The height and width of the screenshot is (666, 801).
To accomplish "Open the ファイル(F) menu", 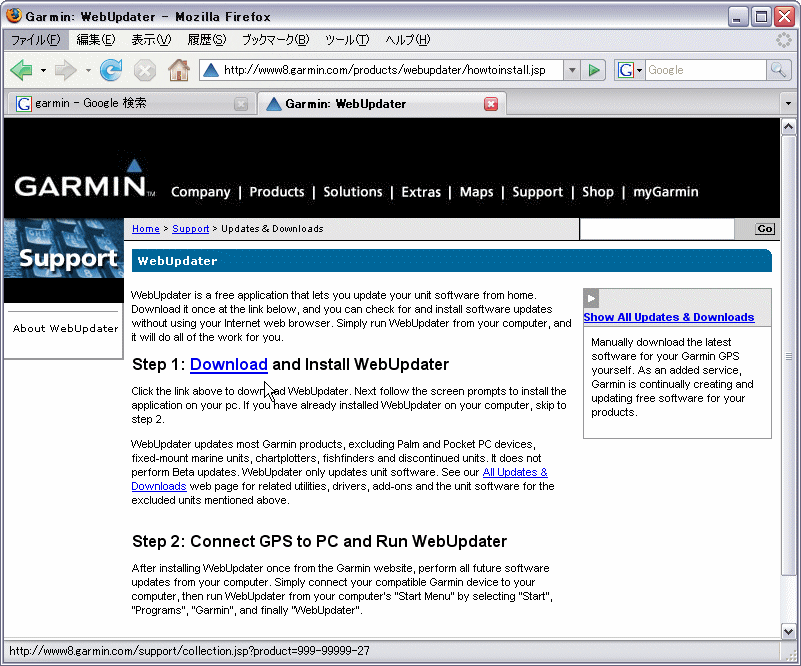I will coord(36,40).
